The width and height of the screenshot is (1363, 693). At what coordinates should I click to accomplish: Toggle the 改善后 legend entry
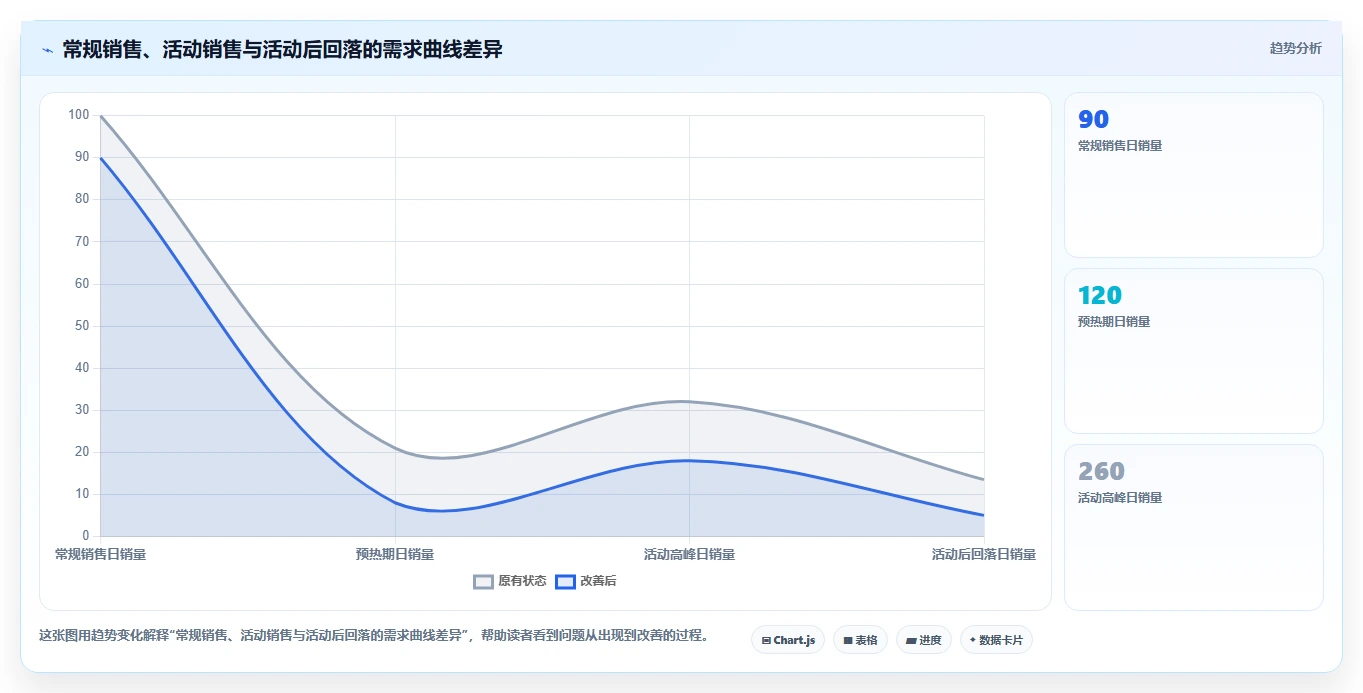(x=586, y=581)
